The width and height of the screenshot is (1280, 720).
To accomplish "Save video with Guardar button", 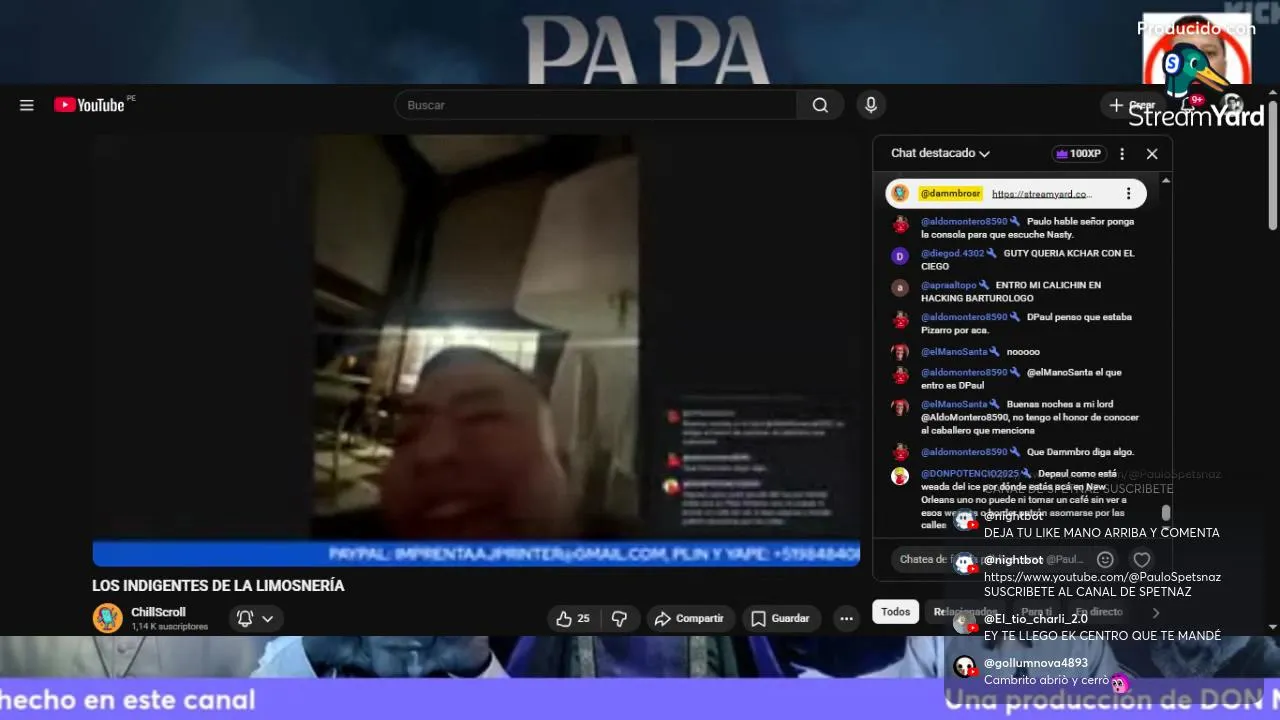I will pyautogui.click(x=781, y=619).
